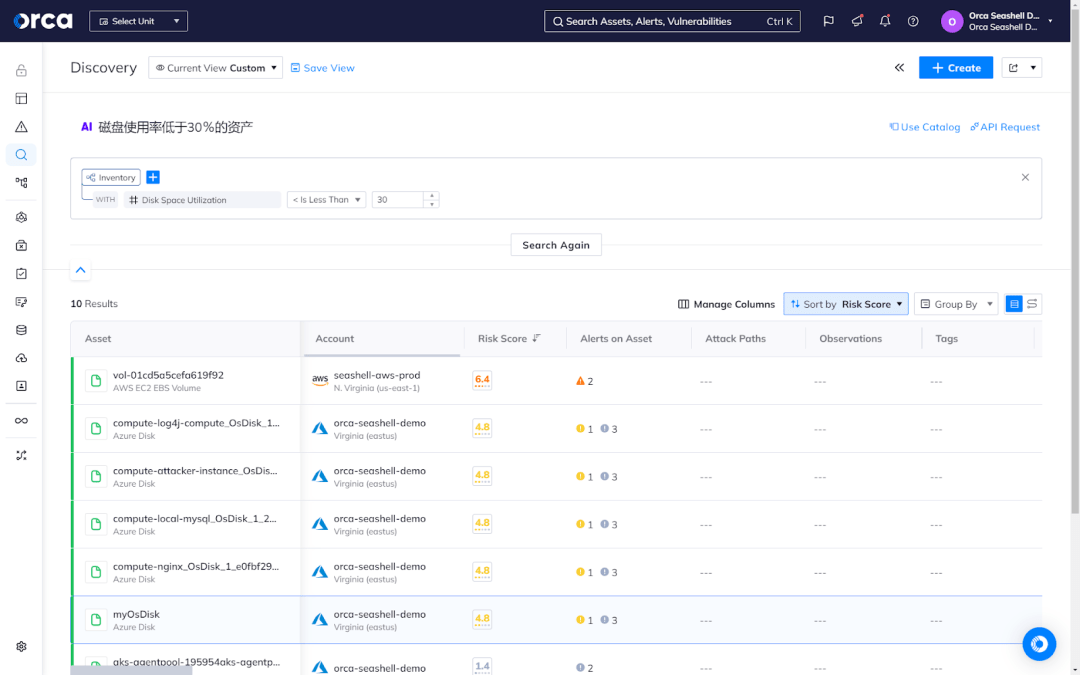Click the Disk Space Utilization field
The width and height of the screenshot is (1080, 675).
pos(202,200)
